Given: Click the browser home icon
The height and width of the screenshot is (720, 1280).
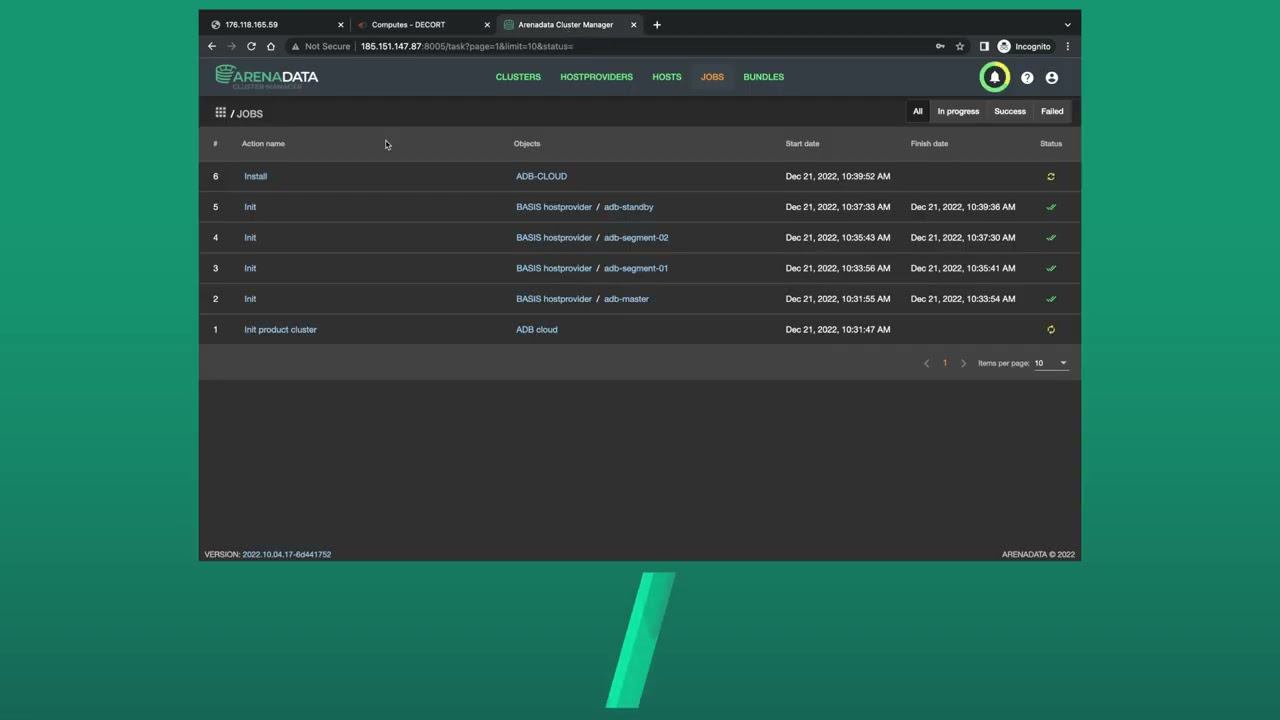Looking at the screenshot, I should click(270, 46).
